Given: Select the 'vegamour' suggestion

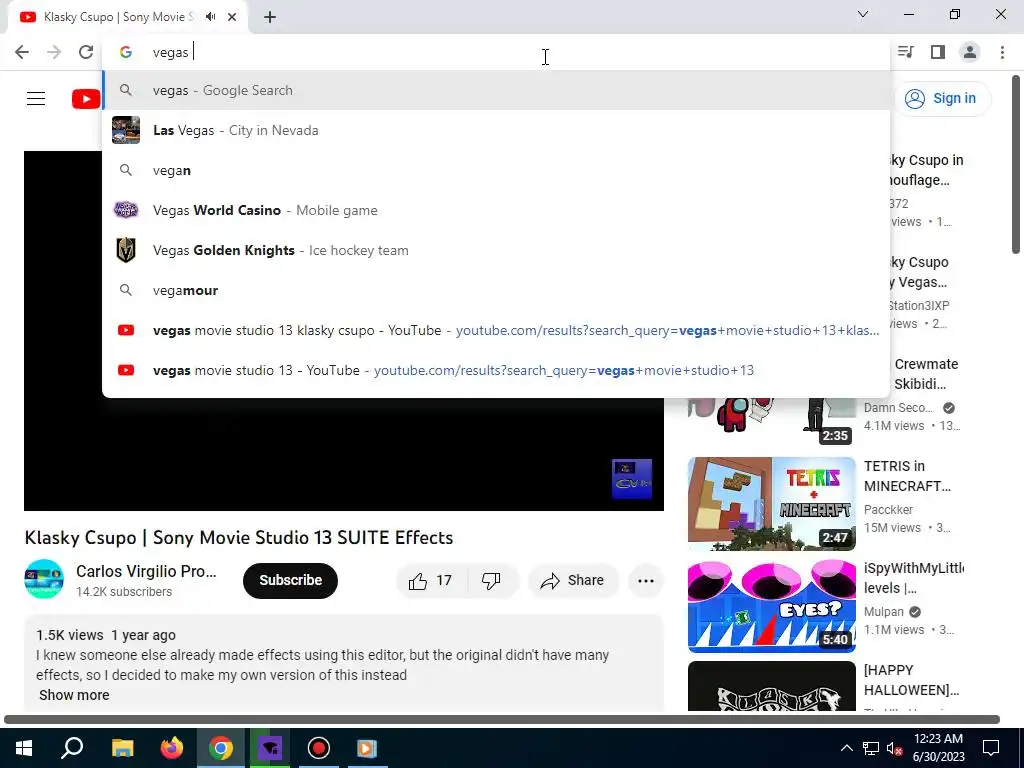Looking at the screenshot, I should click(x=496, y=290).
